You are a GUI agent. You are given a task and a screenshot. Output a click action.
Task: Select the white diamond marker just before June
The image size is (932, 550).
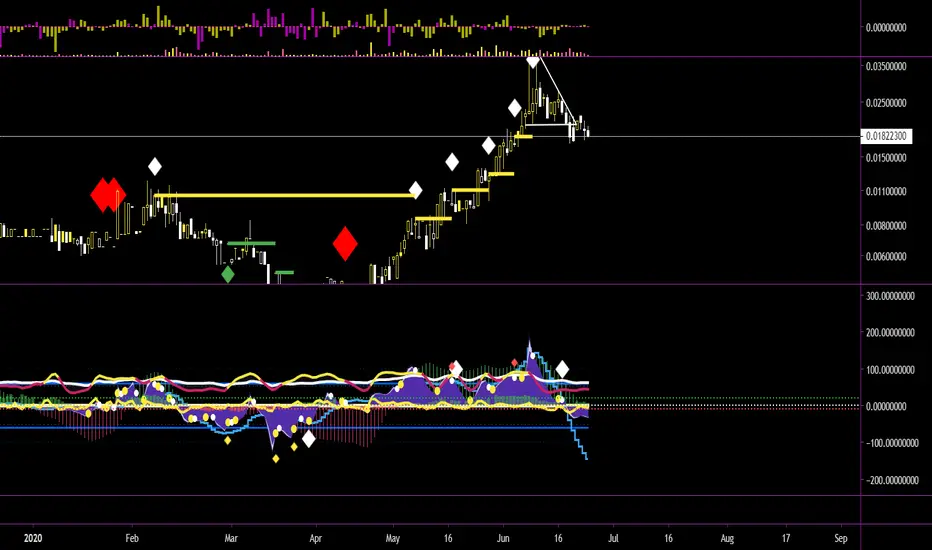click(489, 146)
